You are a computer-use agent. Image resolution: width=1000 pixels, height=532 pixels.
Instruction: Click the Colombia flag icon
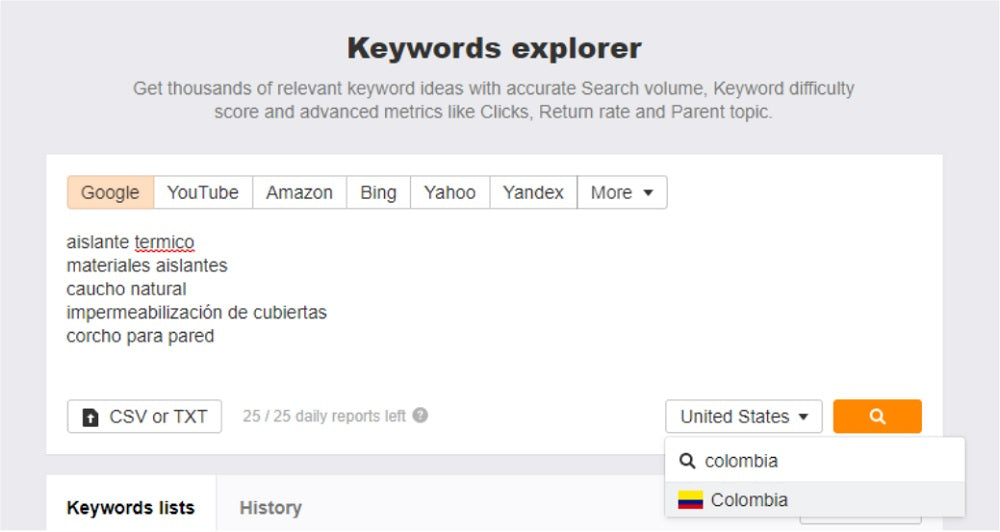click(x=690, y=499)
